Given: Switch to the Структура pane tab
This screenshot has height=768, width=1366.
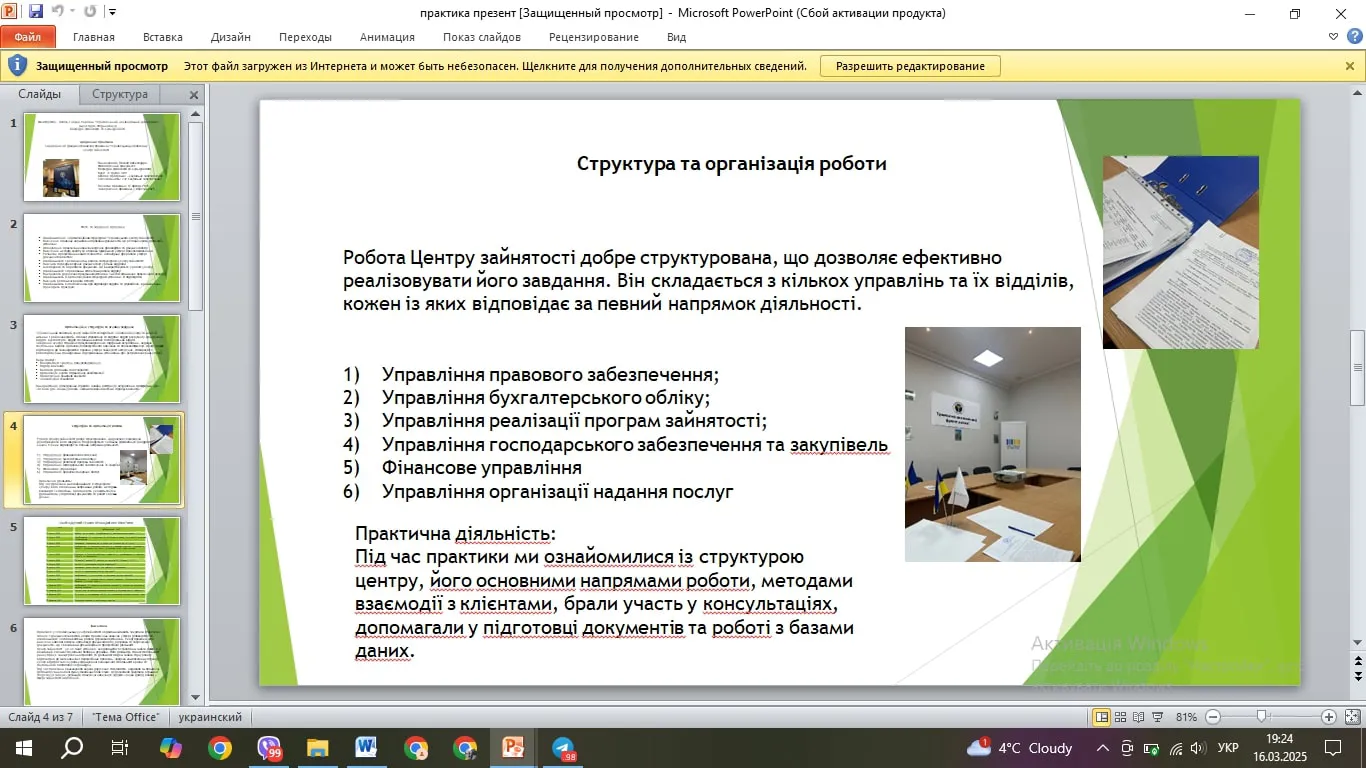Looking at the screenshot, I should pos(120,94).
